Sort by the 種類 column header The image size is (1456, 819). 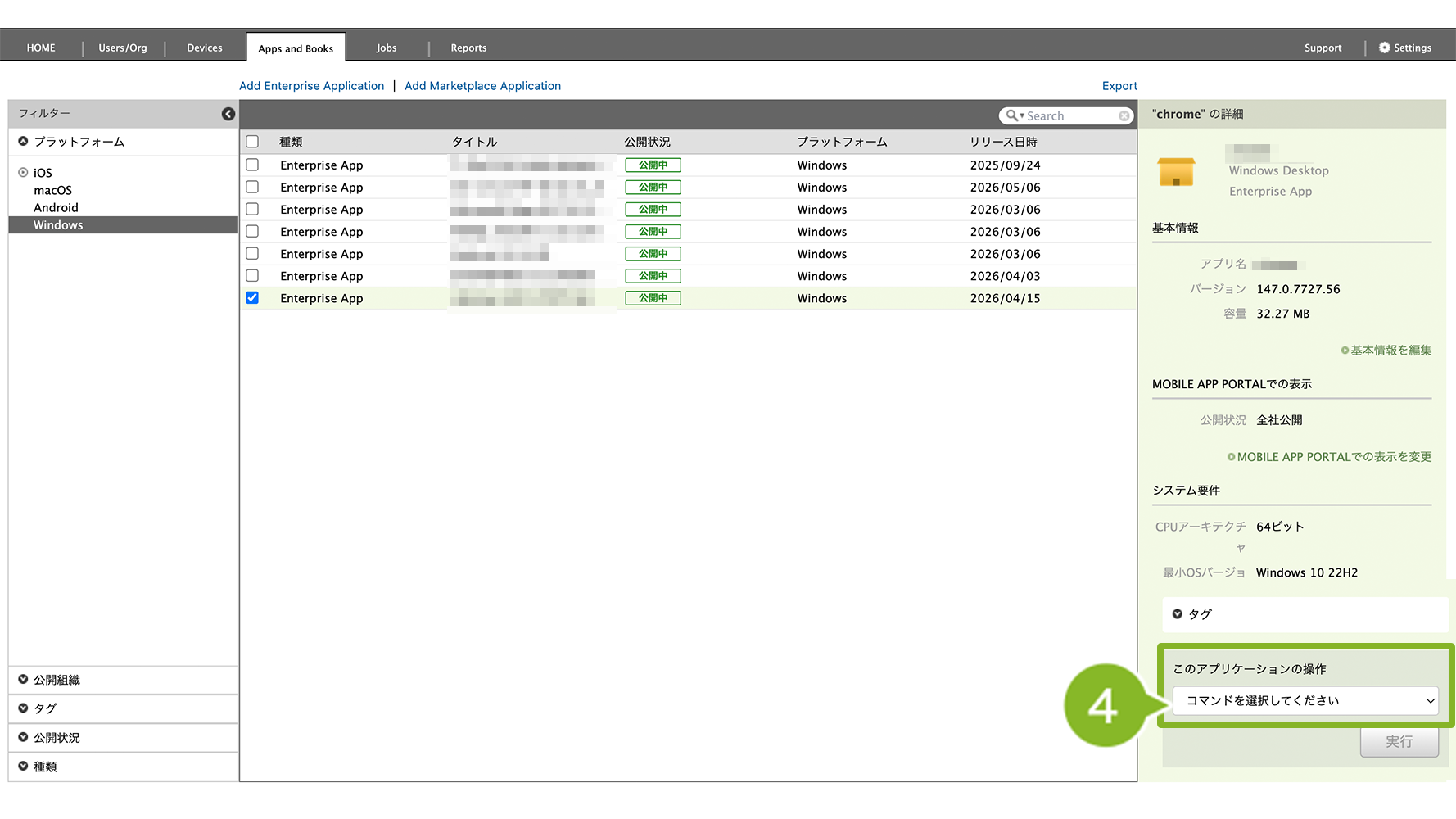coord(291,142)
